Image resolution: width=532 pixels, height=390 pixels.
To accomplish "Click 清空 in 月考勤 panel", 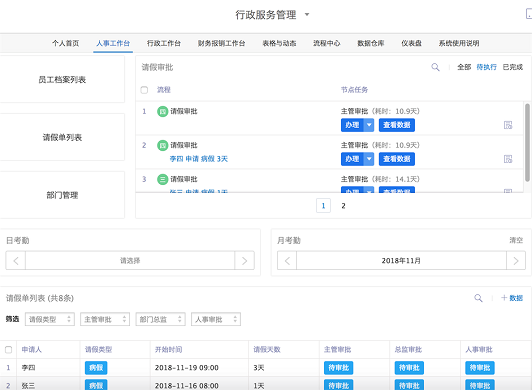I will (x=516, y=240).
